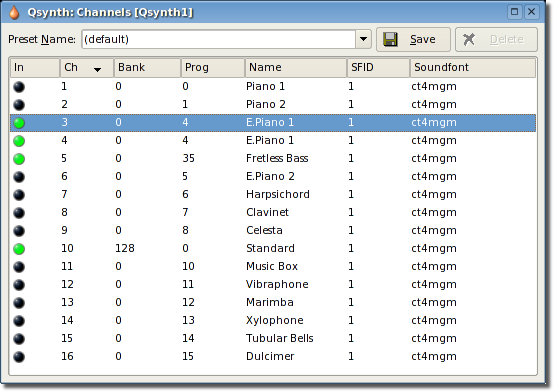
Task: Click the LED indicator for channel 7
Action: pos(19,195)
